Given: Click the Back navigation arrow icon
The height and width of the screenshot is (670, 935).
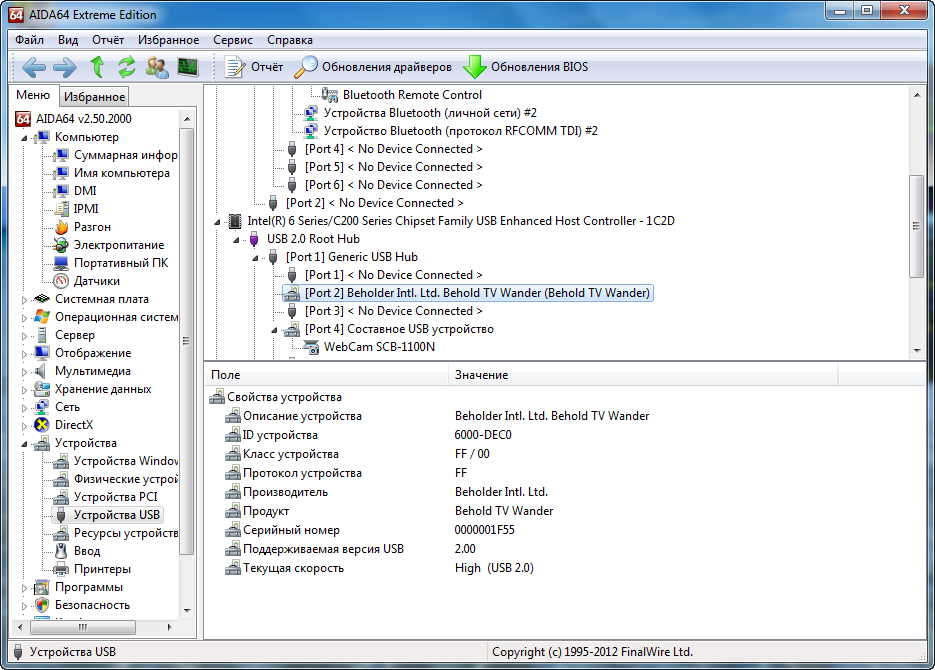Looking at the screenshot, I should (x=34, y=67).
